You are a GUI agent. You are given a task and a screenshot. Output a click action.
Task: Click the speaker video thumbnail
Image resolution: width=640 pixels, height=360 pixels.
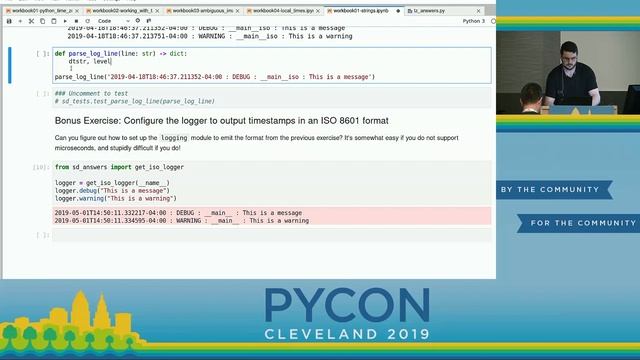click(568, 73)
